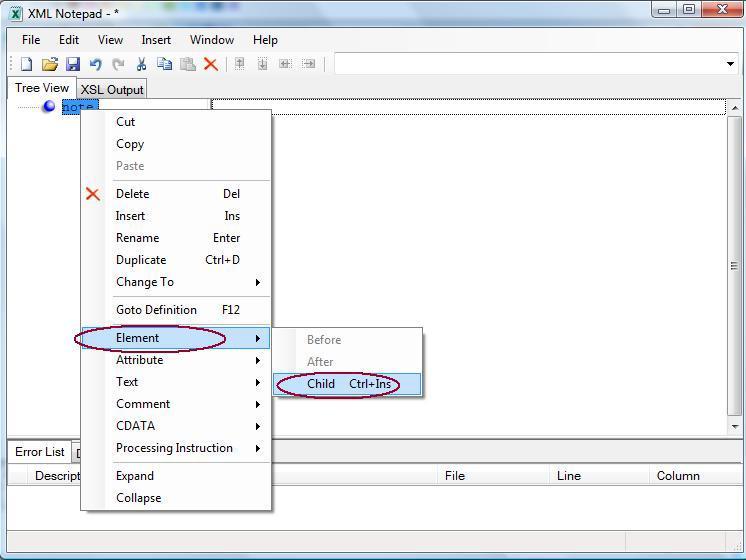Click the node value input field
746x560 pixels.
coord(469,107)
